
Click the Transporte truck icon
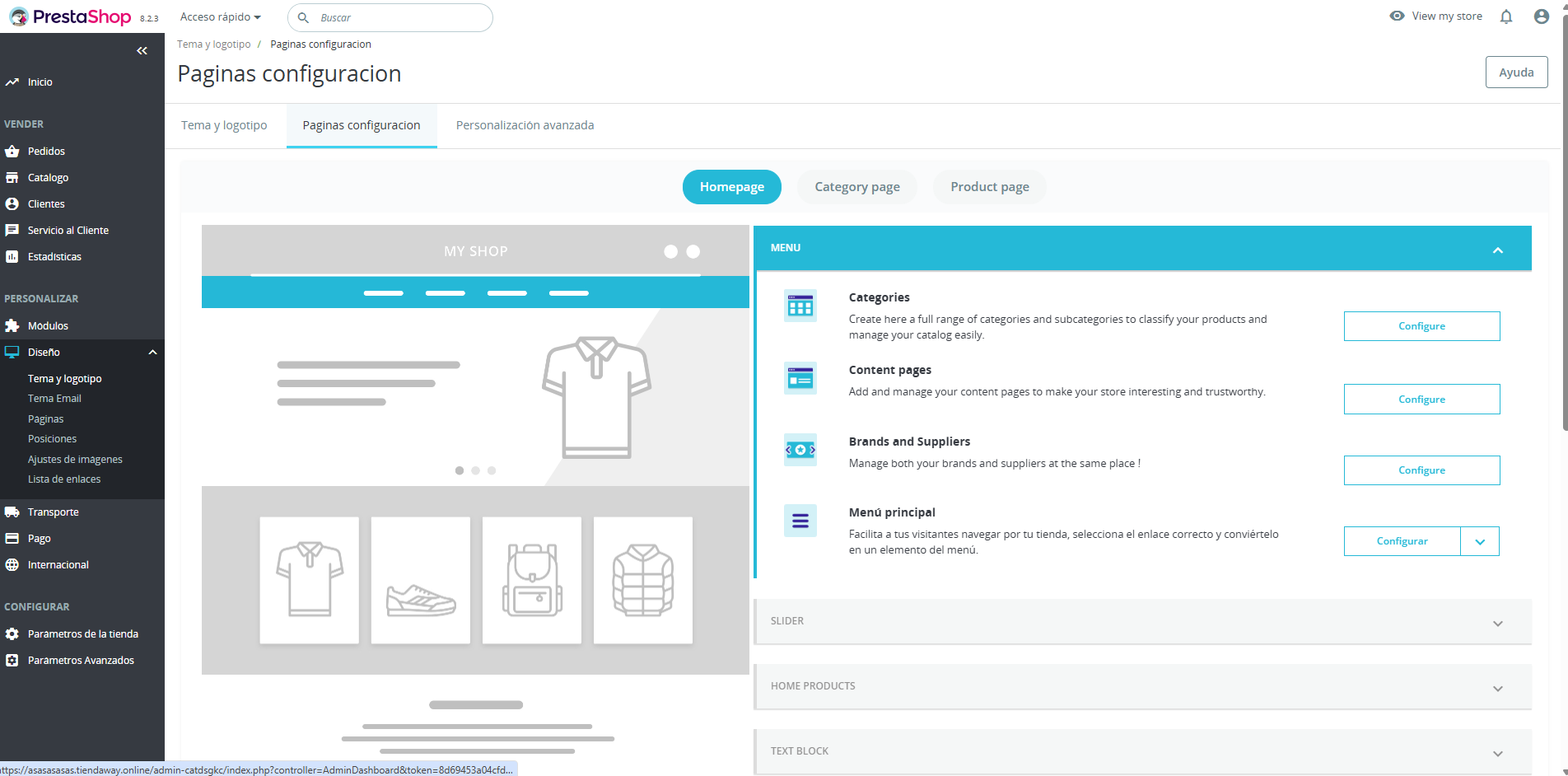(12, 512)
